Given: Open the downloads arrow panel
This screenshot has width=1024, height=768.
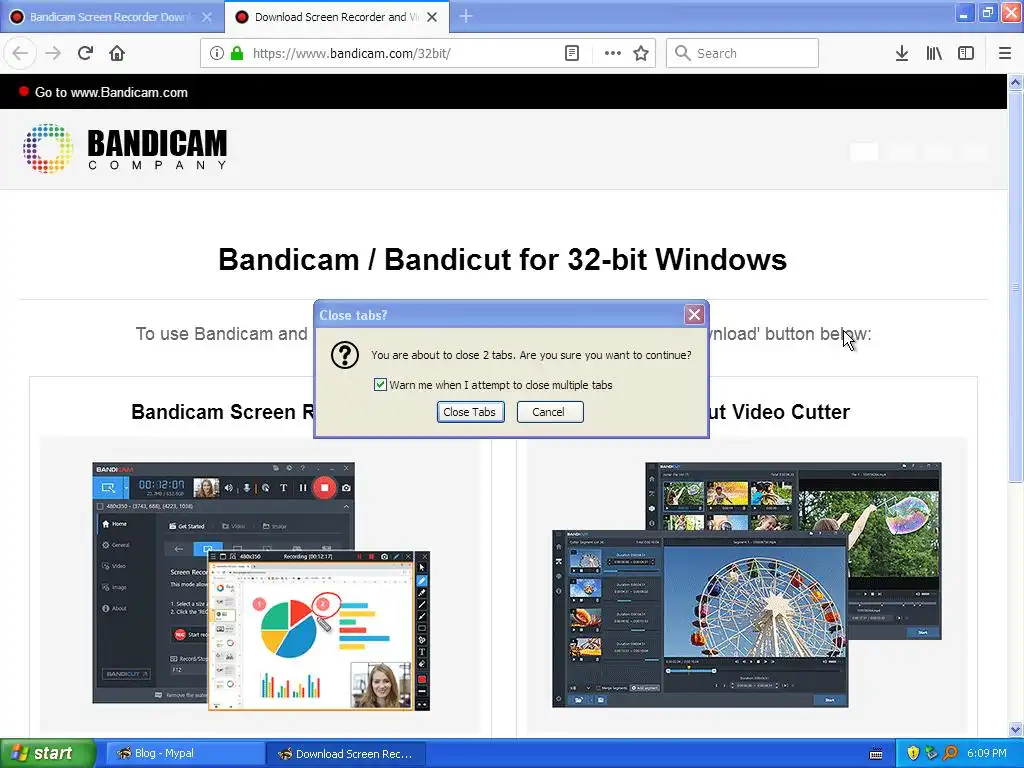Looking at the screenshot, I should (x=902, y=53).
